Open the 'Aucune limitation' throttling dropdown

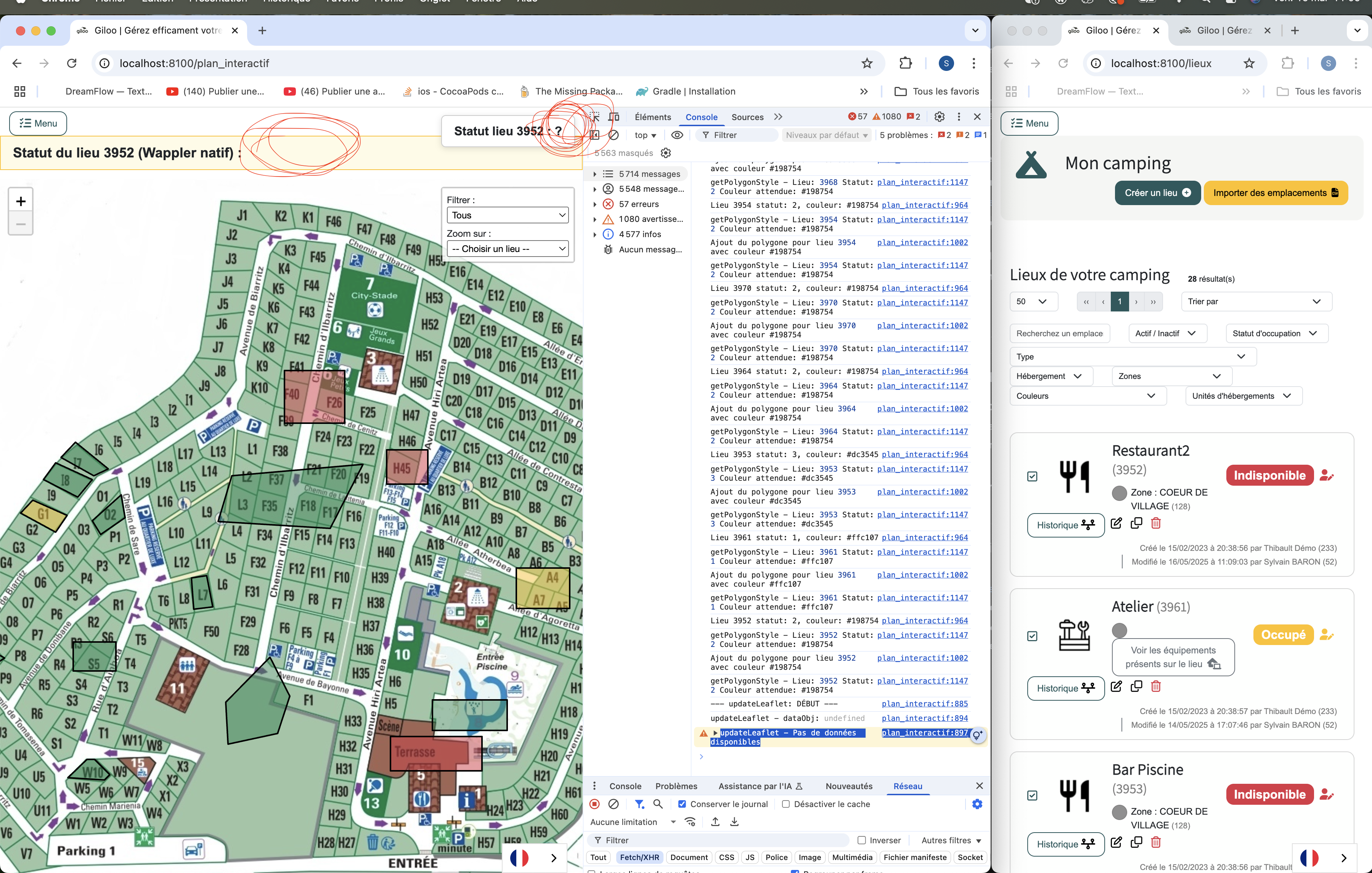tap(633, 822)
